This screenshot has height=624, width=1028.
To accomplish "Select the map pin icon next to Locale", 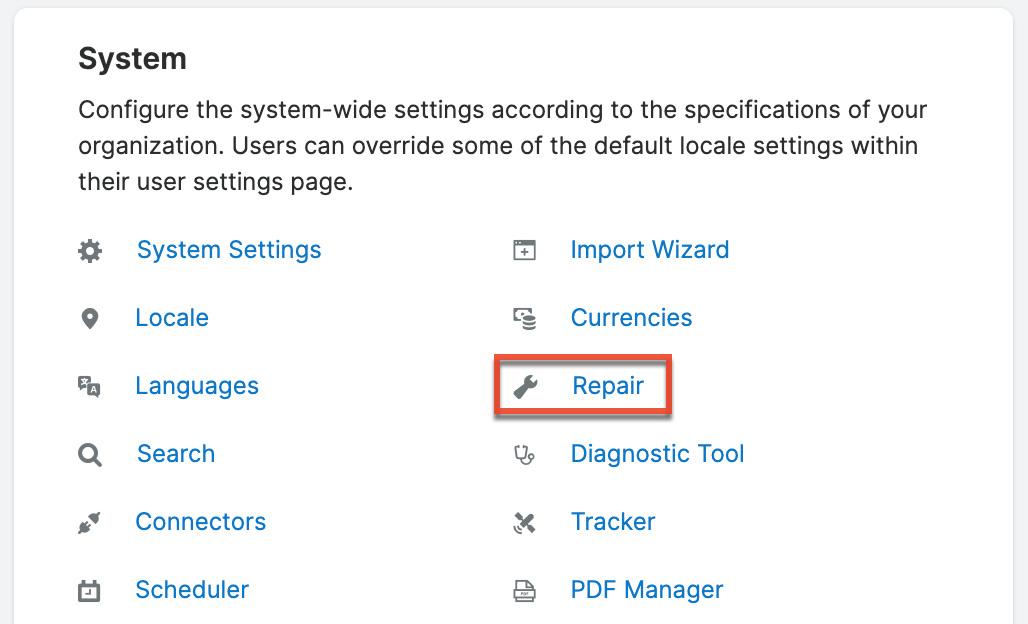I will [x=89, y=318].
